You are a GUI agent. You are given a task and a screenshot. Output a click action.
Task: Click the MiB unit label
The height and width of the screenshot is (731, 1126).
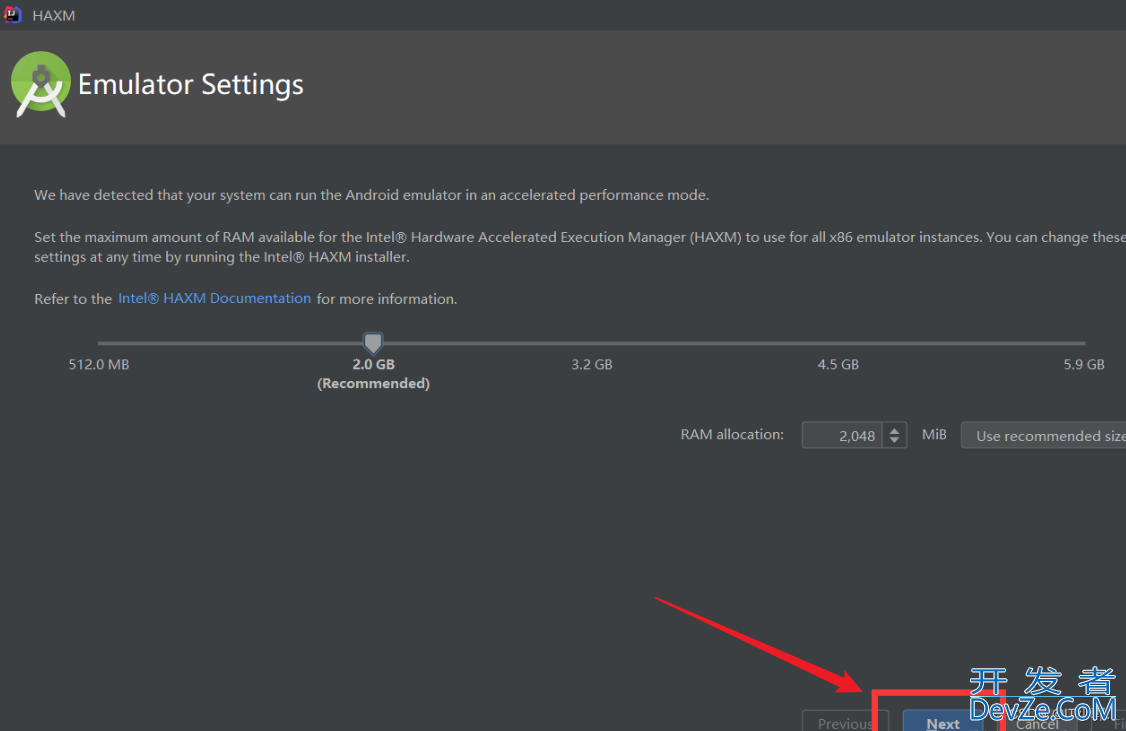(x=934, y=434)
